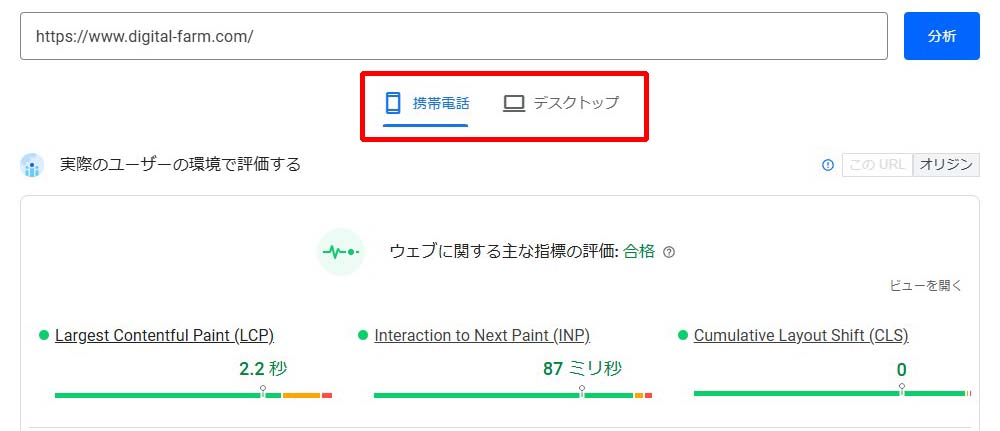Click the 2.2 秒 LCP value
Image resolution: width=1000 pixels, height=431 pixels.
(263, 369)
